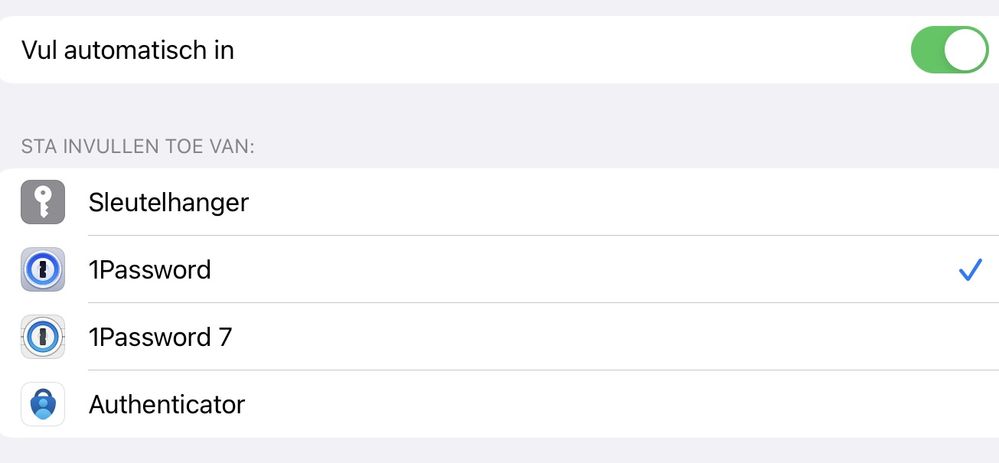
Task: Select the 1Password 7 label
Action: click(x=160, y=337)
